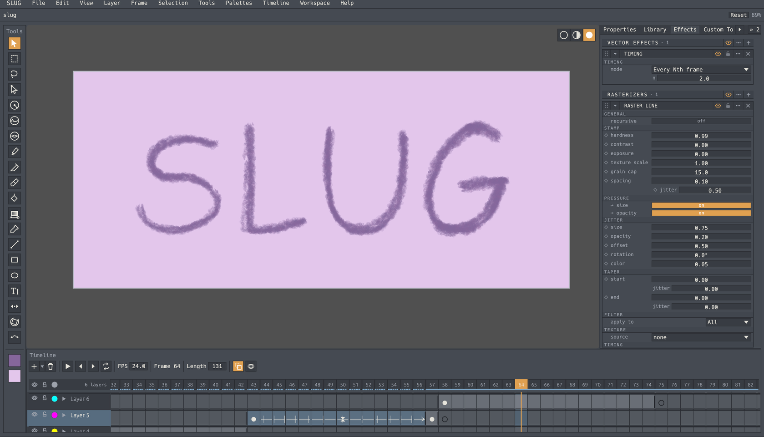Hide Layer 5 in timeline

(x=34, y=415)
